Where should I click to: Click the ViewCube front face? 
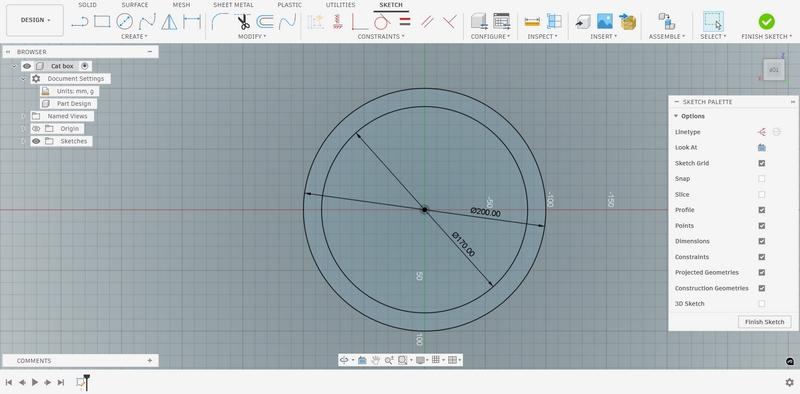tap(773, 70)
